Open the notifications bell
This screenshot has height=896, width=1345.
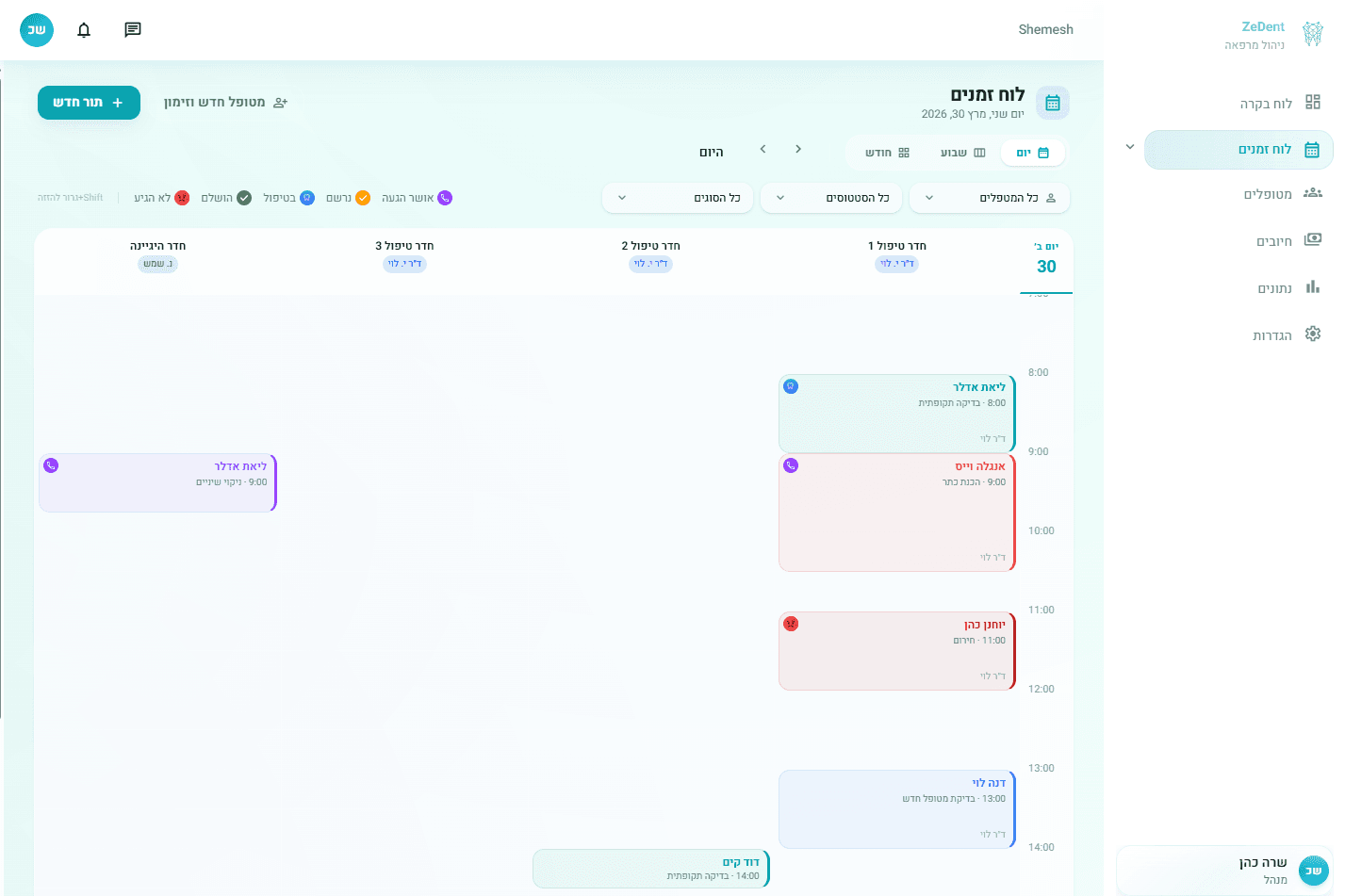(x=84, y=30)
